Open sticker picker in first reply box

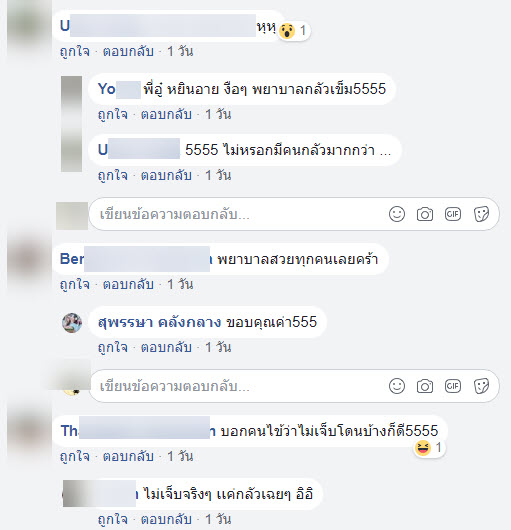481,214
